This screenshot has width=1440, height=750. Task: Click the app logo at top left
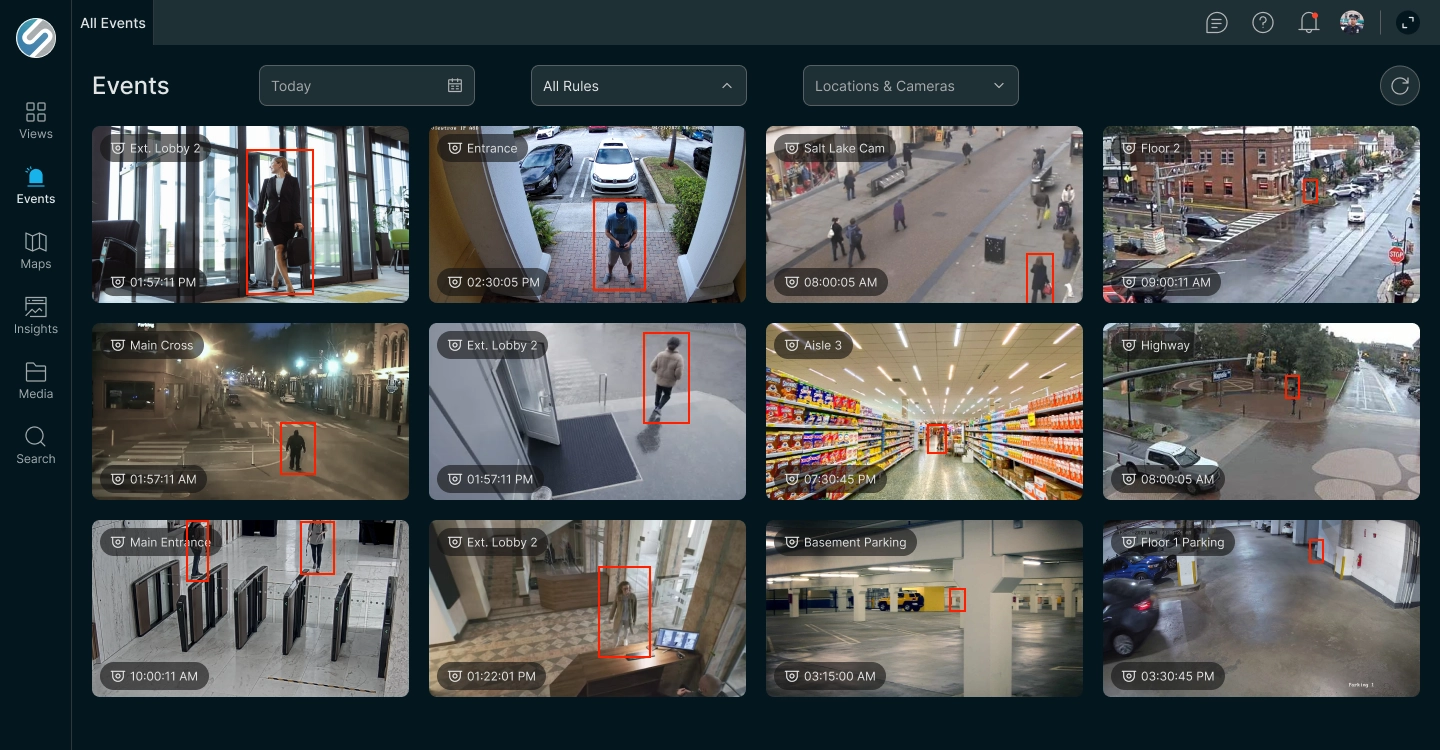click(x=36, y=38)
